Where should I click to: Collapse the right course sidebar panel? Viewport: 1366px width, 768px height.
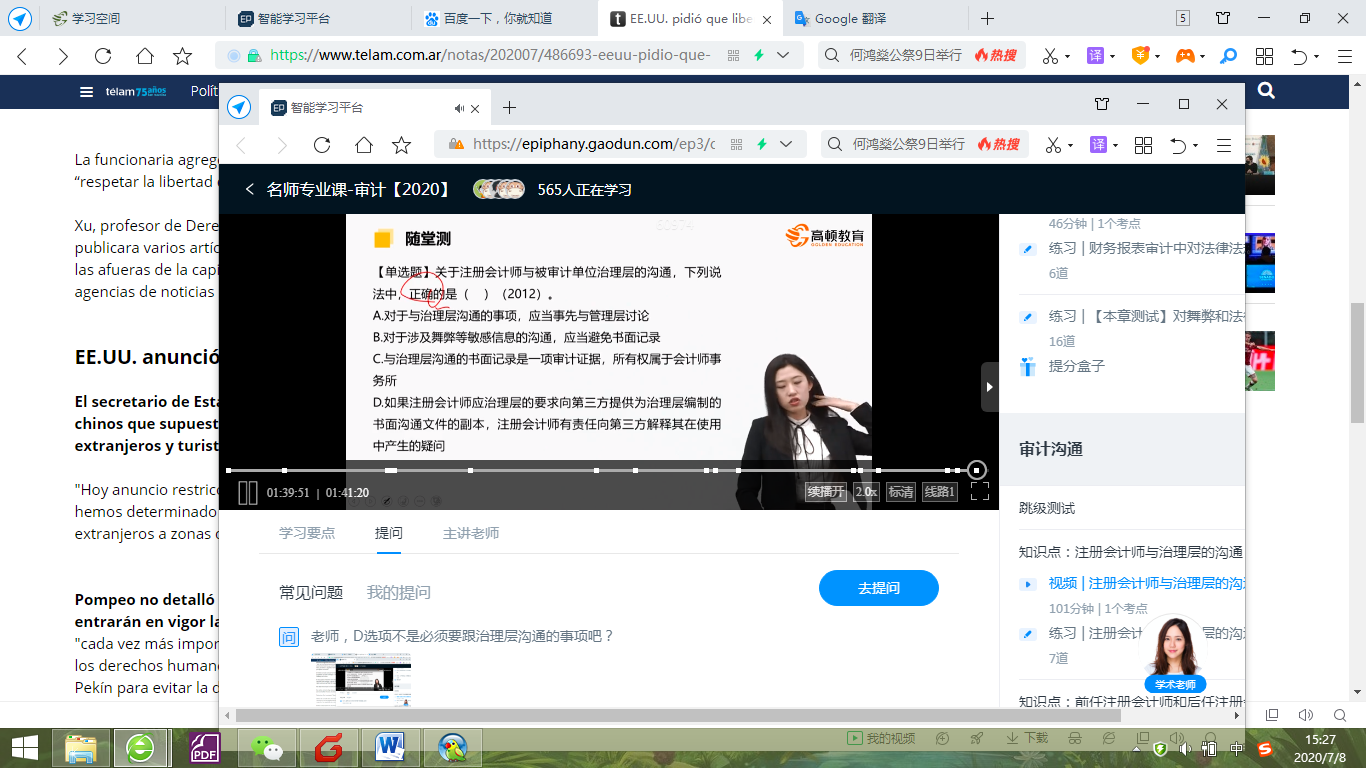point(989,387)
